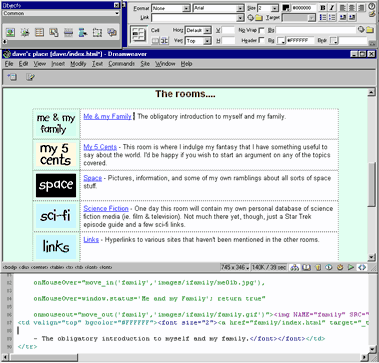Open the Format dropdown
379x363 pixels.
(187, 8)
